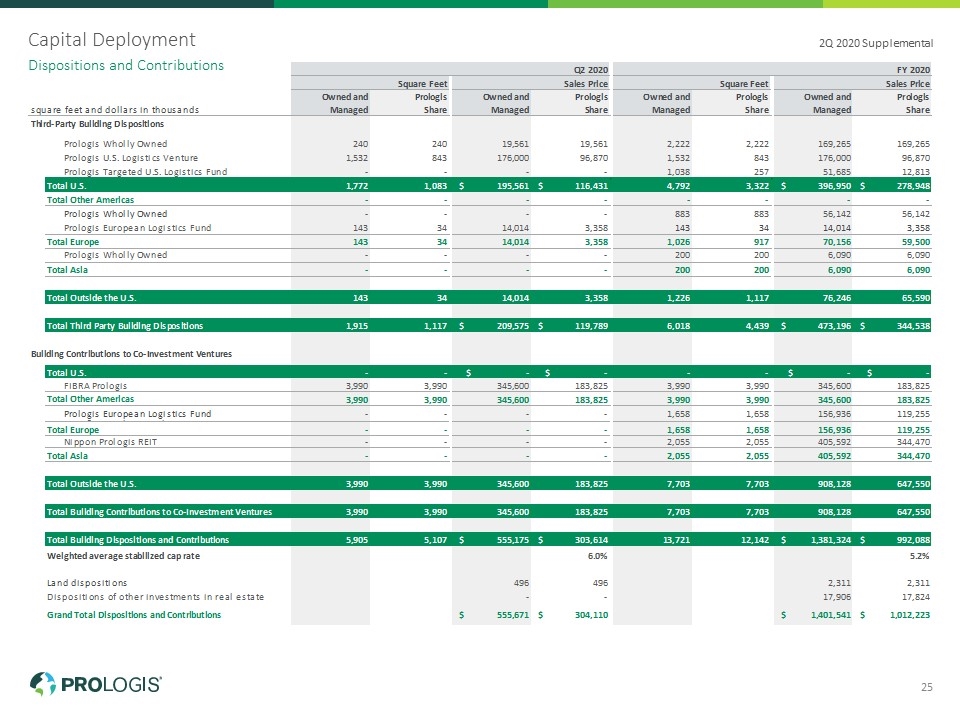
Task: Select the value 278,948 in Total U.S. row
Action: tap(913, 186)
